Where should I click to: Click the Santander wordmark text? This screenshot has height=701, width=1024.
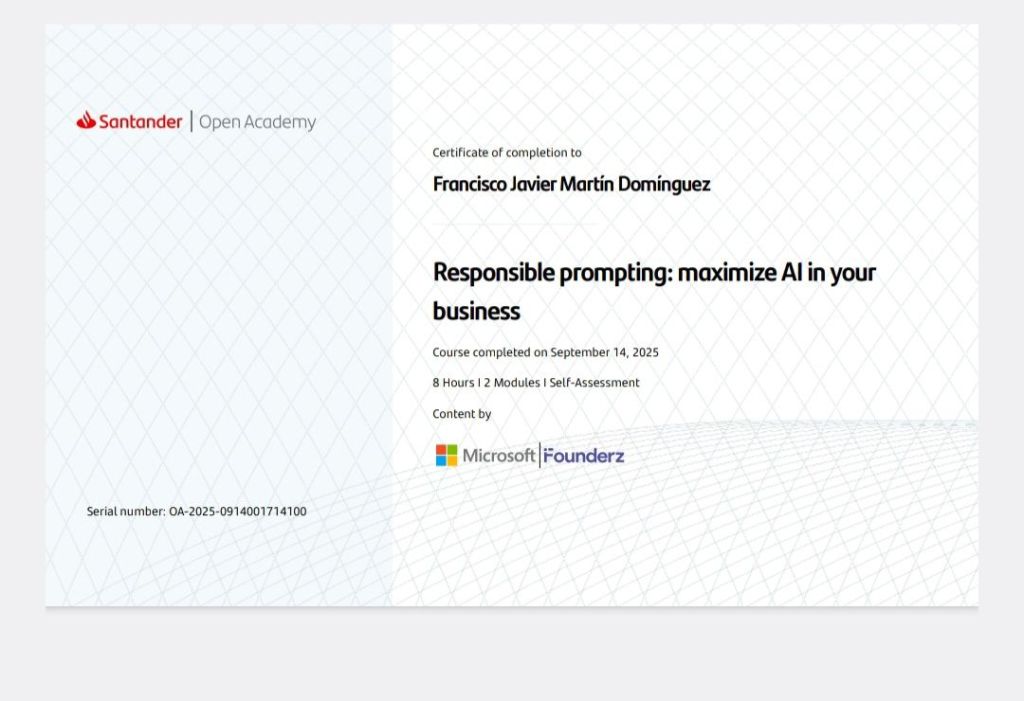point(140,122)
